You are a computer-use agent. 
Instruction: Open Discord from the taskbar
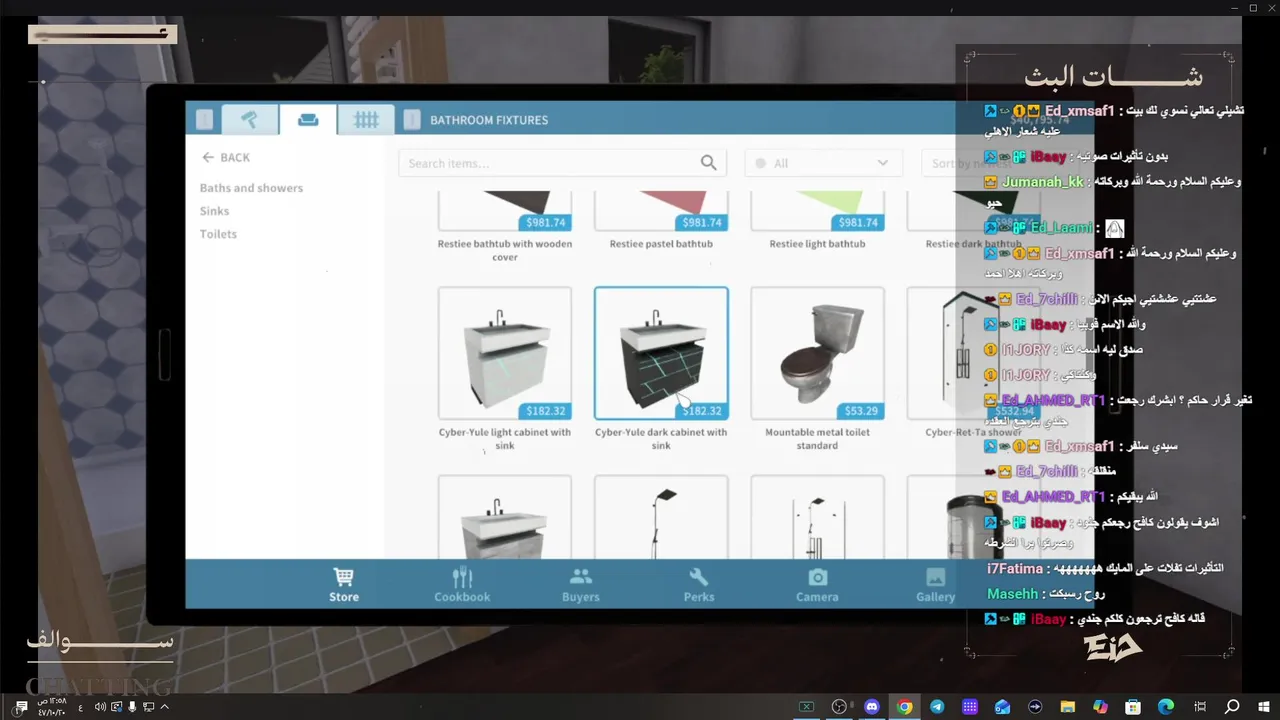tap(871, 707)
